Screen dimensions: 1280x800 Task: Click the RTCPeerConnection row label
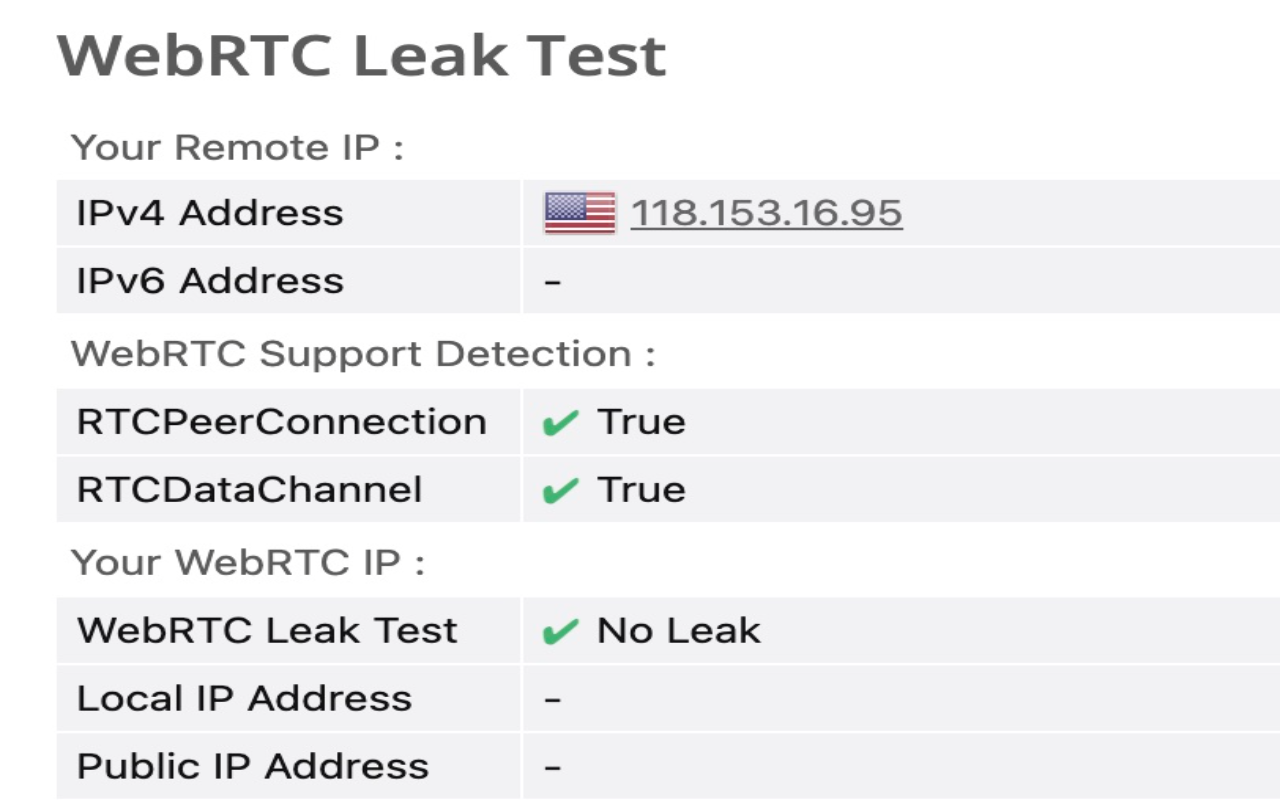pyautogui.click(x=282, y=422)
